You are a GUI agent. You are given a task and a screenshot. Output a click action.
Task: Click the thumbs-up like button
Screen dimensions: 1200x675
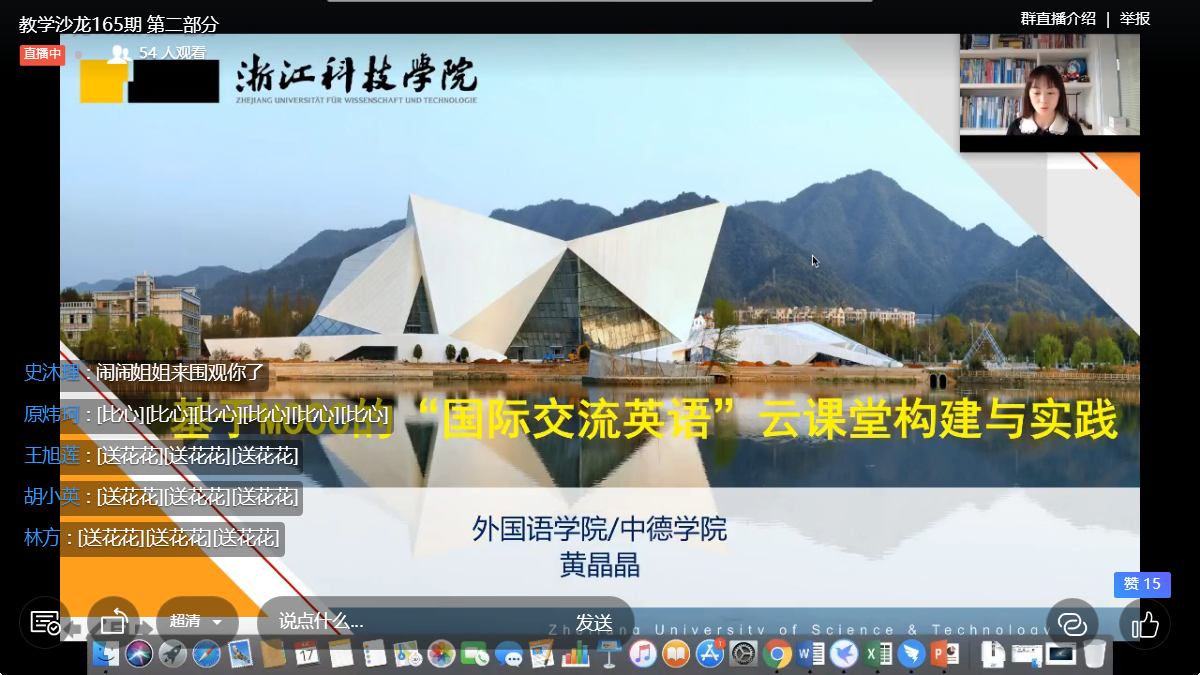click(x=1145, y=624)
